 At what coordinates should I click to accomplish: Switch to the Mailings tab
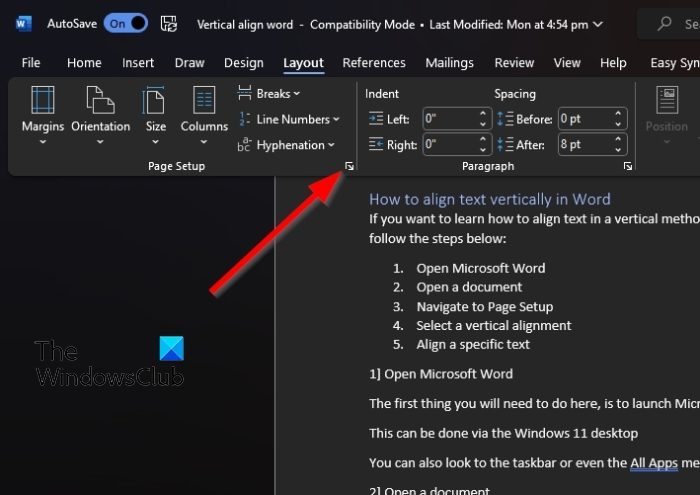[450, 63]
